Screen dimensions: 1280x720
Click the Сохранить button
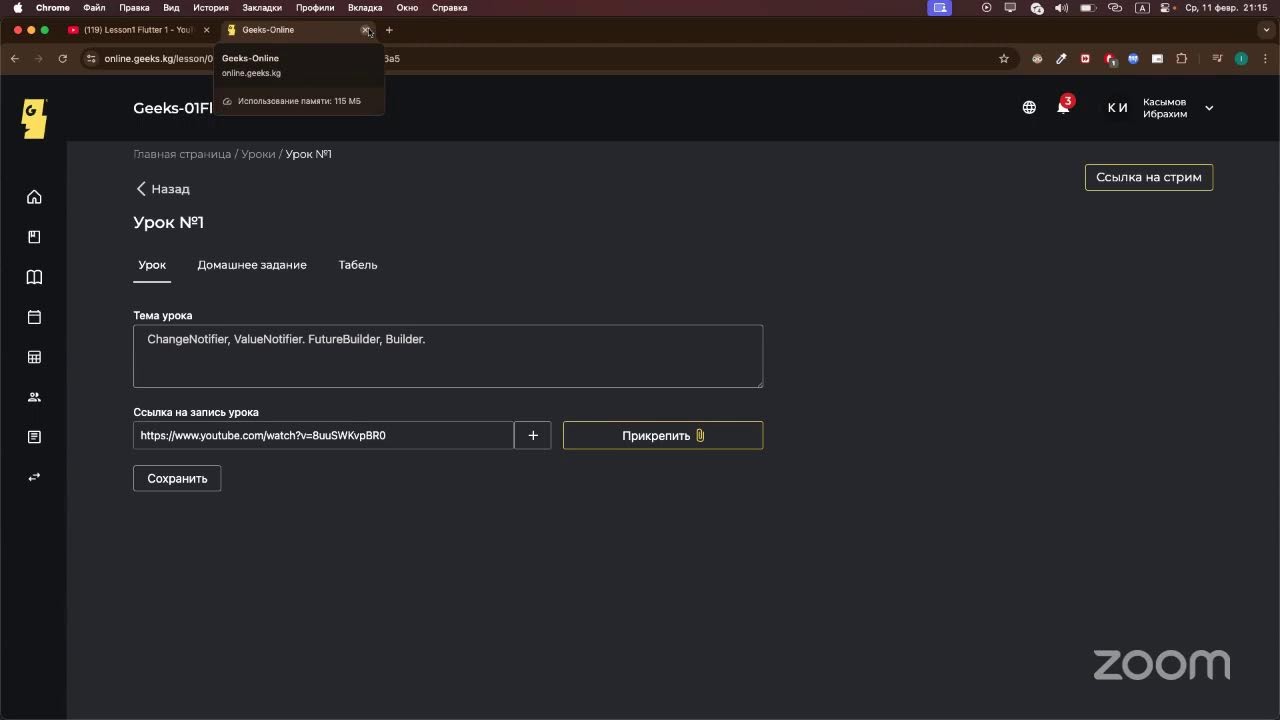tap(177, 478)
